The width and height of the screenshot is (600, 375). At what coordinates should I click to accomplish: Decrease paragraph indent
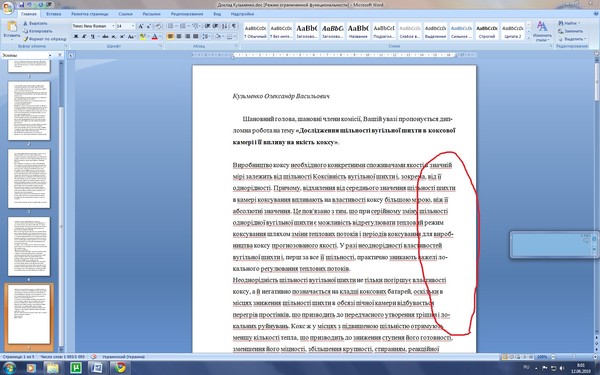point(207,26)
